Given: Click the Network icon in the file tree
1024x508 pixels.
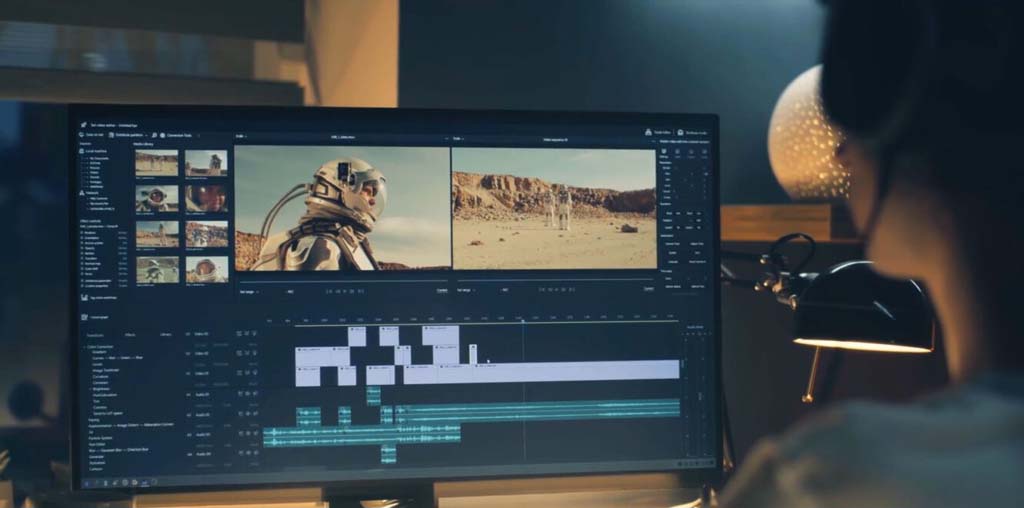Looking at the screenshot, I should [x=82, y=193].
